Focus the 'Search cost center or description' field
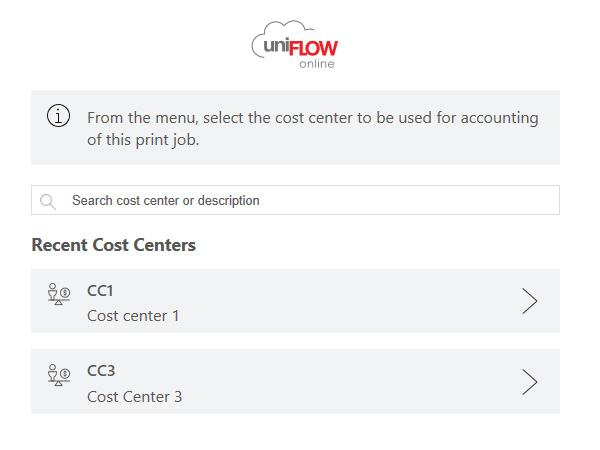Screen dimensions: 600x450 (x=295, y=200)
